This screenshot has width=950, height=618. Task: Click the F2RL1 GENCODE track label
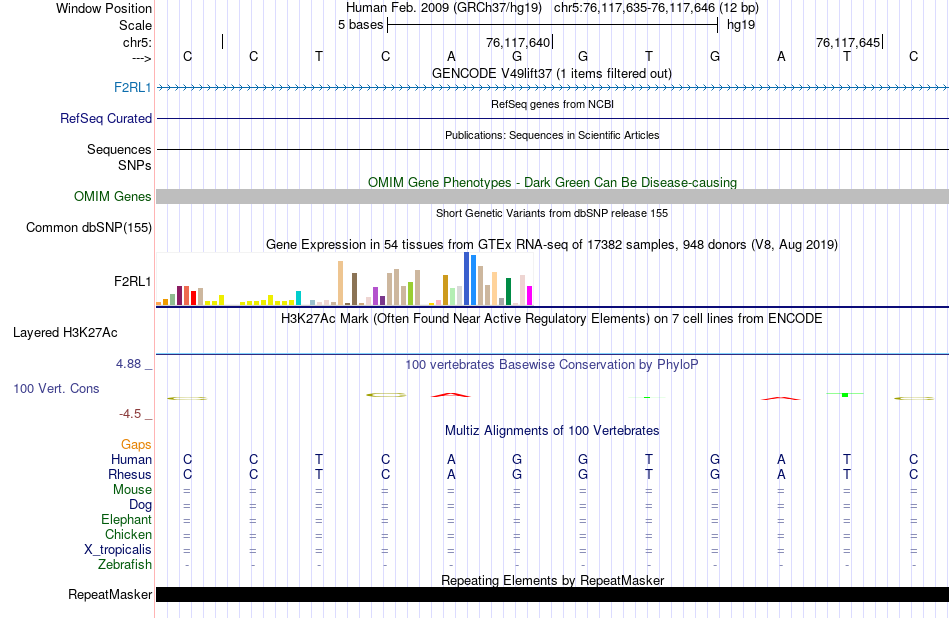133,87
